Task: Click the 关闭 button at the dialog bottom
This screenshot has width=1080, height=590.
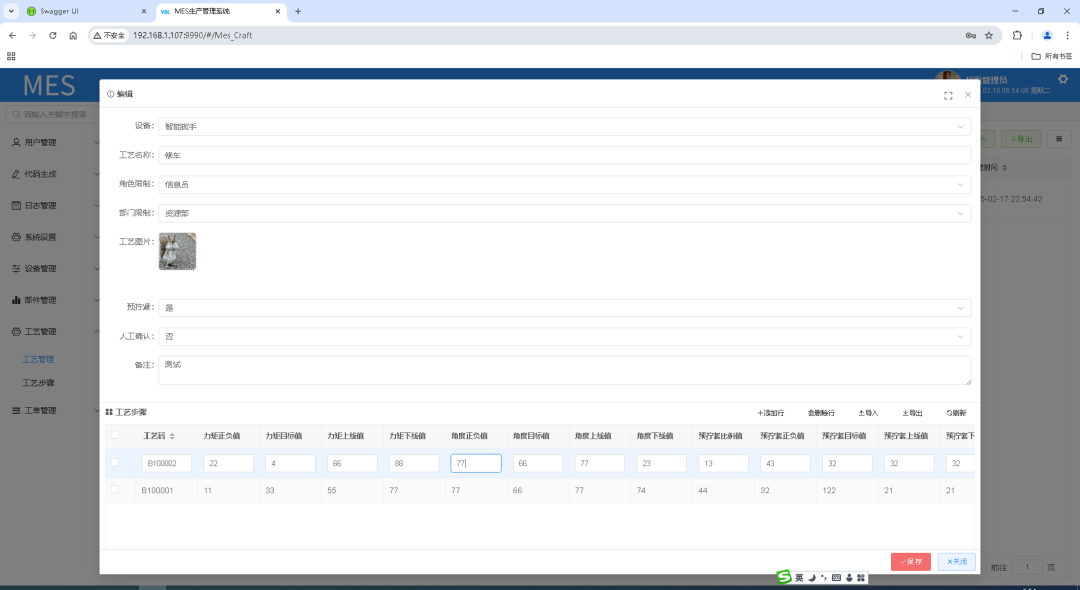Action: click(x=956, y=562)
